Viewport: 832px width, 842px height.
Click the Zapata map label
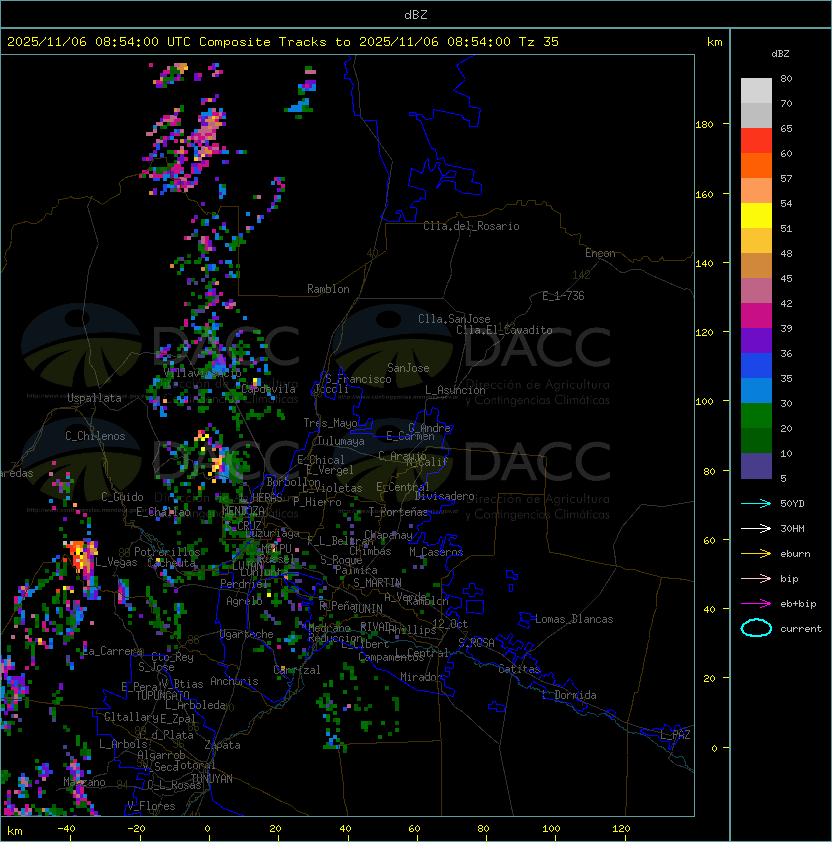(x=222, y=745)
